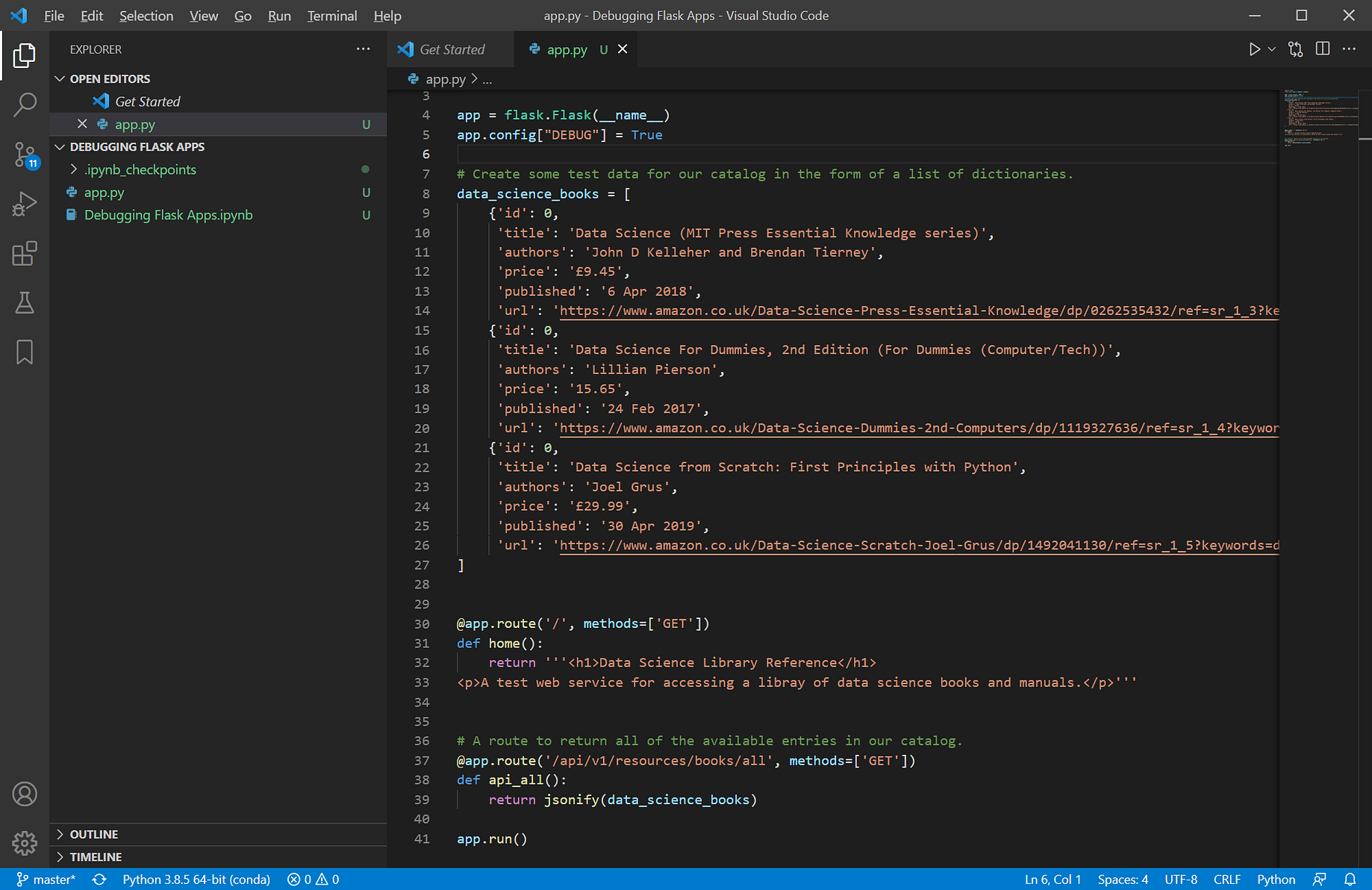Open the Bookmarks view in activity bar
This screenshot has height=890, width=1372.
[25, 352]
